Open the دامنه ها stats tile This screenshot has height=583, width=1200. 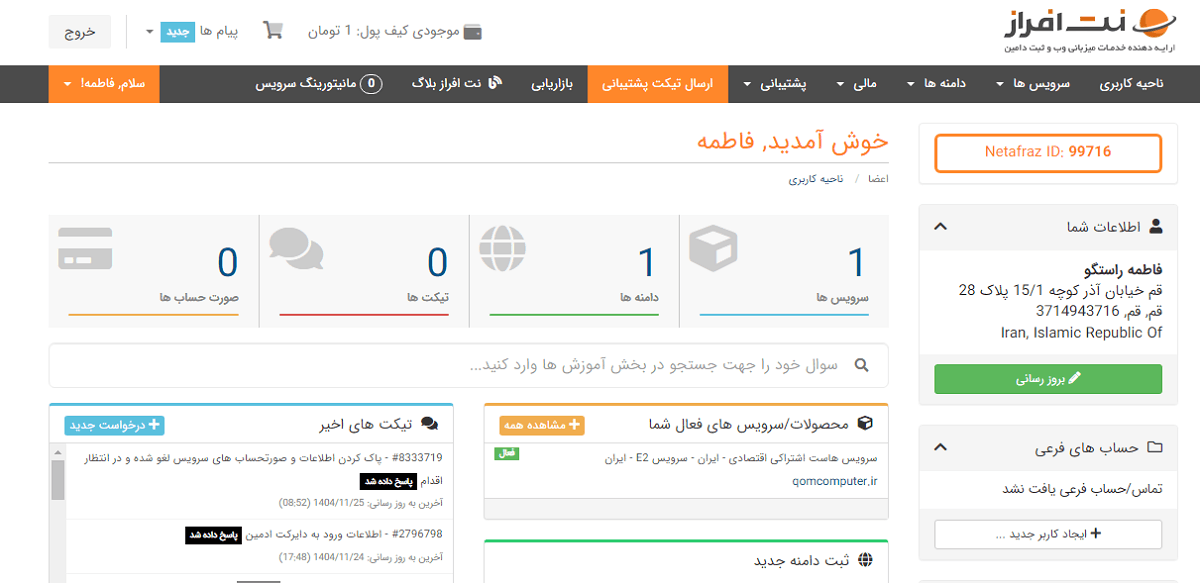[574, 271]
